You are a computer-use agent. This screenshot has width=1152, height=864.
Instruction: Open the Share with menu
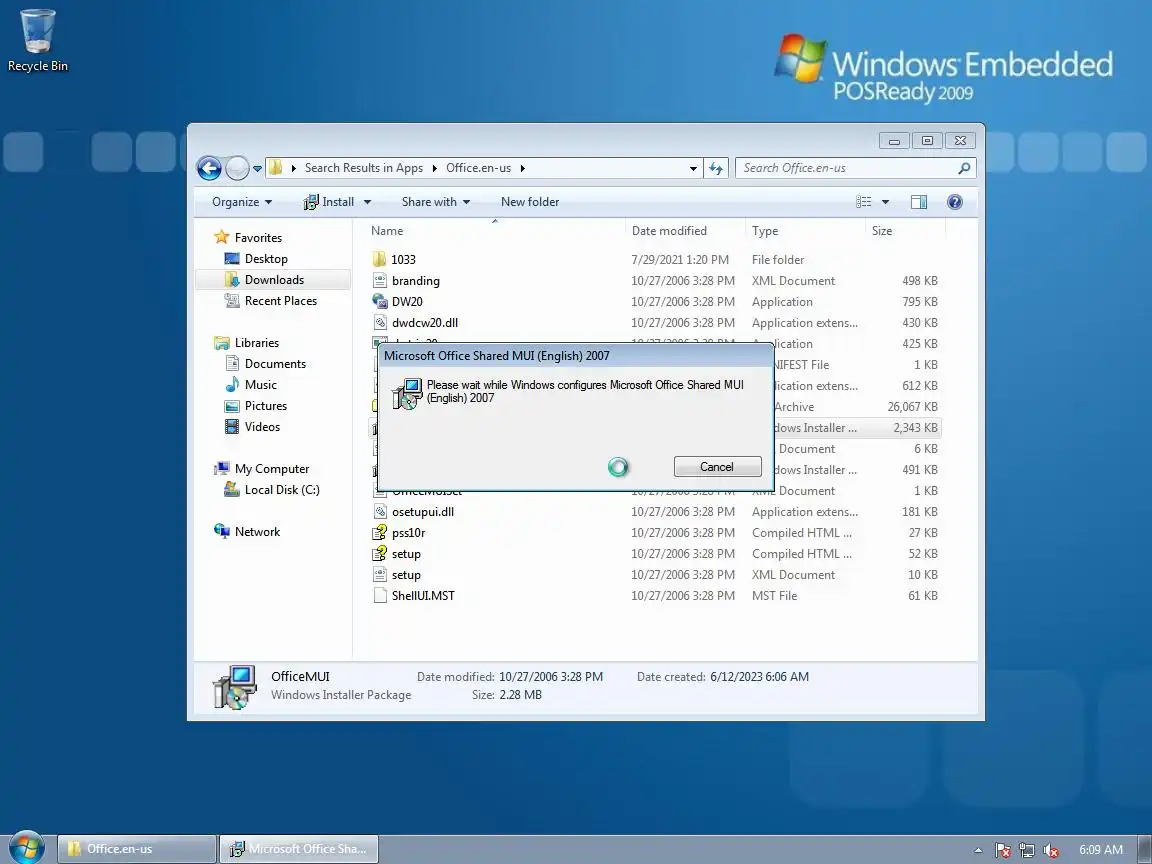click(436, 202)
